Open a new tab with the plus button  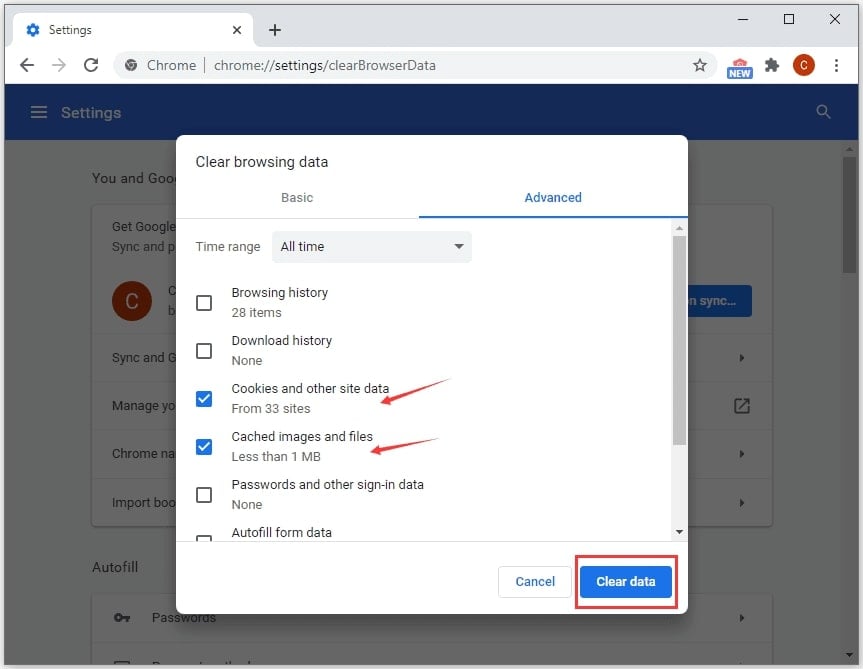pyautogui.click(x=275, y=30)
